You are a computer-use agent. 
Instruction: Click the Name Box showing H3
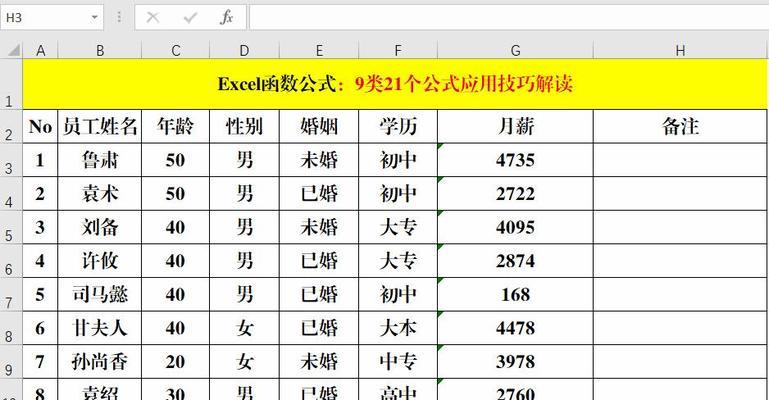[51, 18]
